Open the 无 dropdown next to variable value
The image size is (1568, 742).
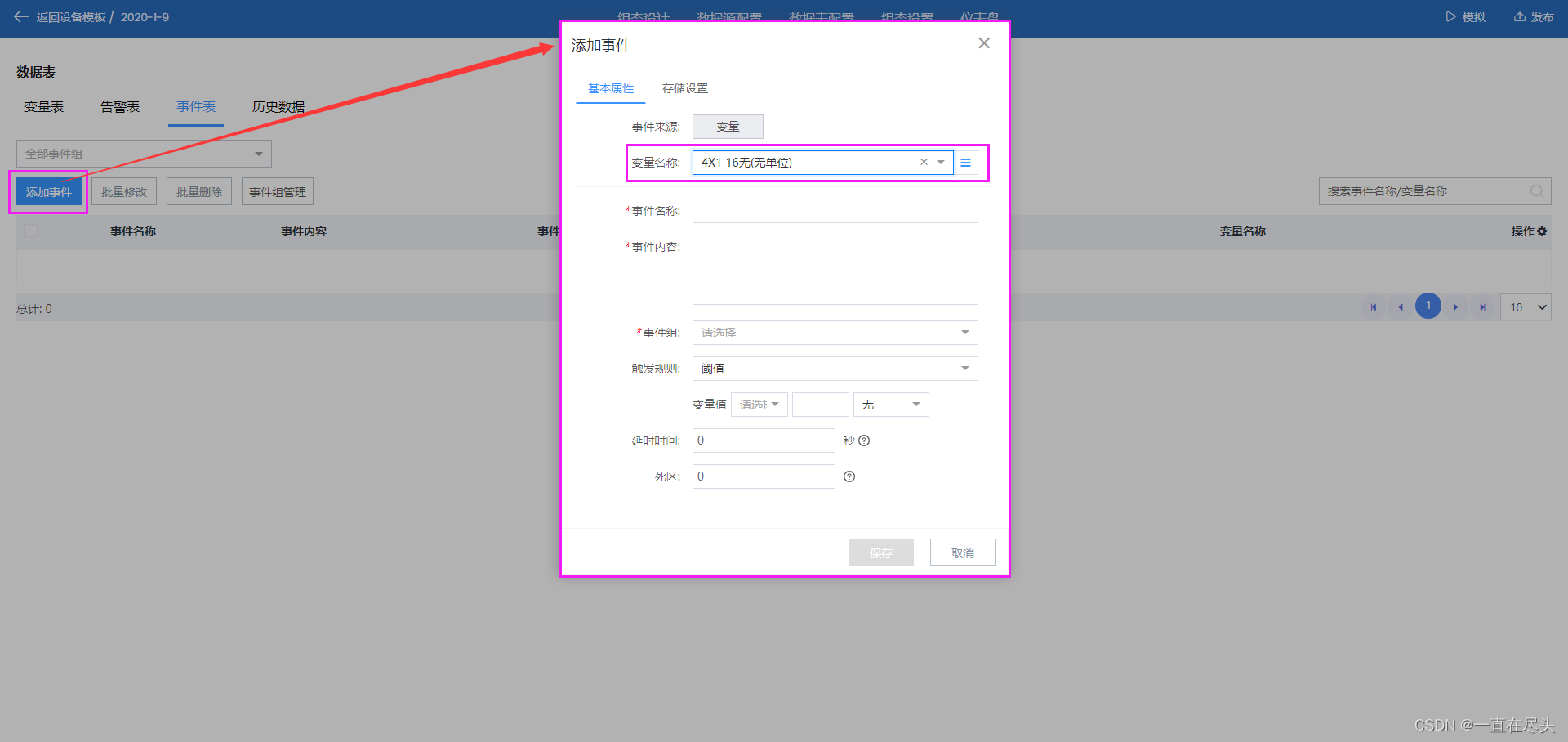[891, 405]
